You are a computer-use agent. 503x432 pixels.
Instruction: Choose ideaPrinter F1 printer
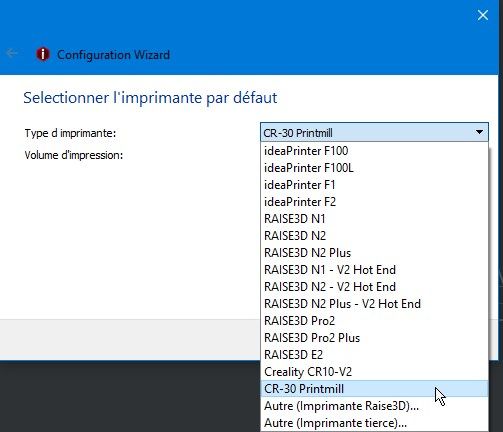pos(374,185)
